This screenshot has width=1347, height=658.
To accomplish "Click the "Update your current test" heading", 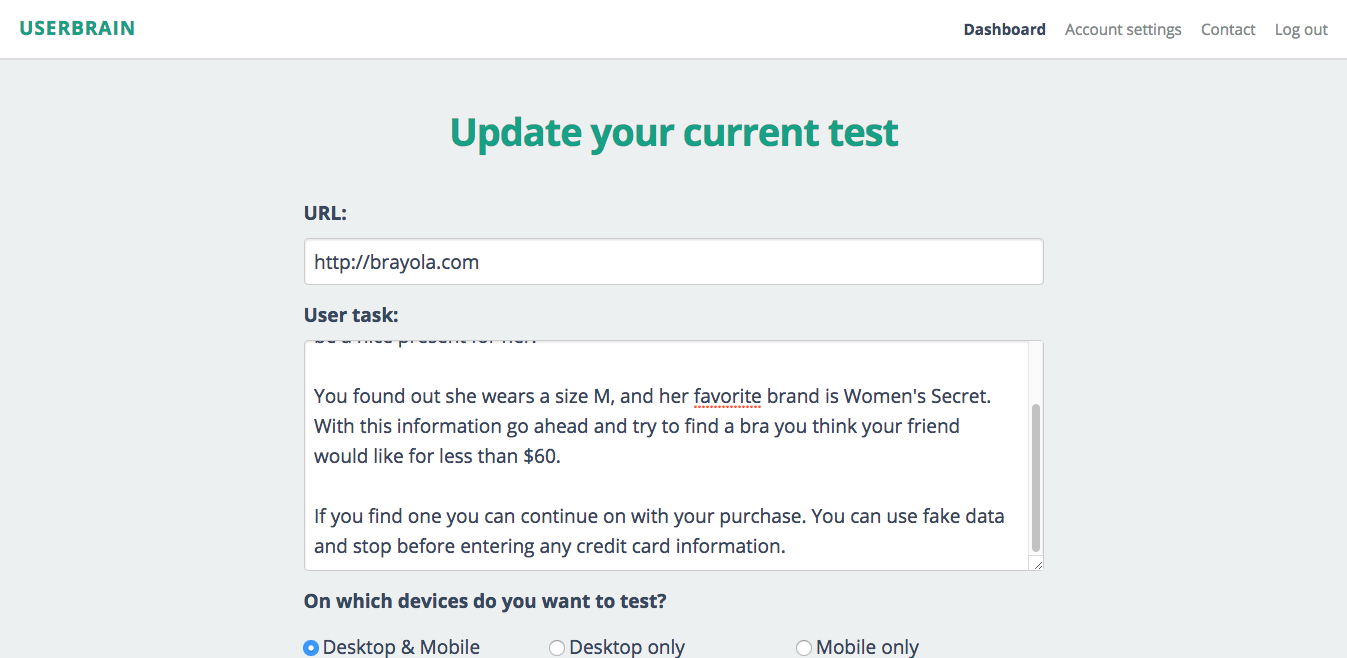I will [674, 132].
